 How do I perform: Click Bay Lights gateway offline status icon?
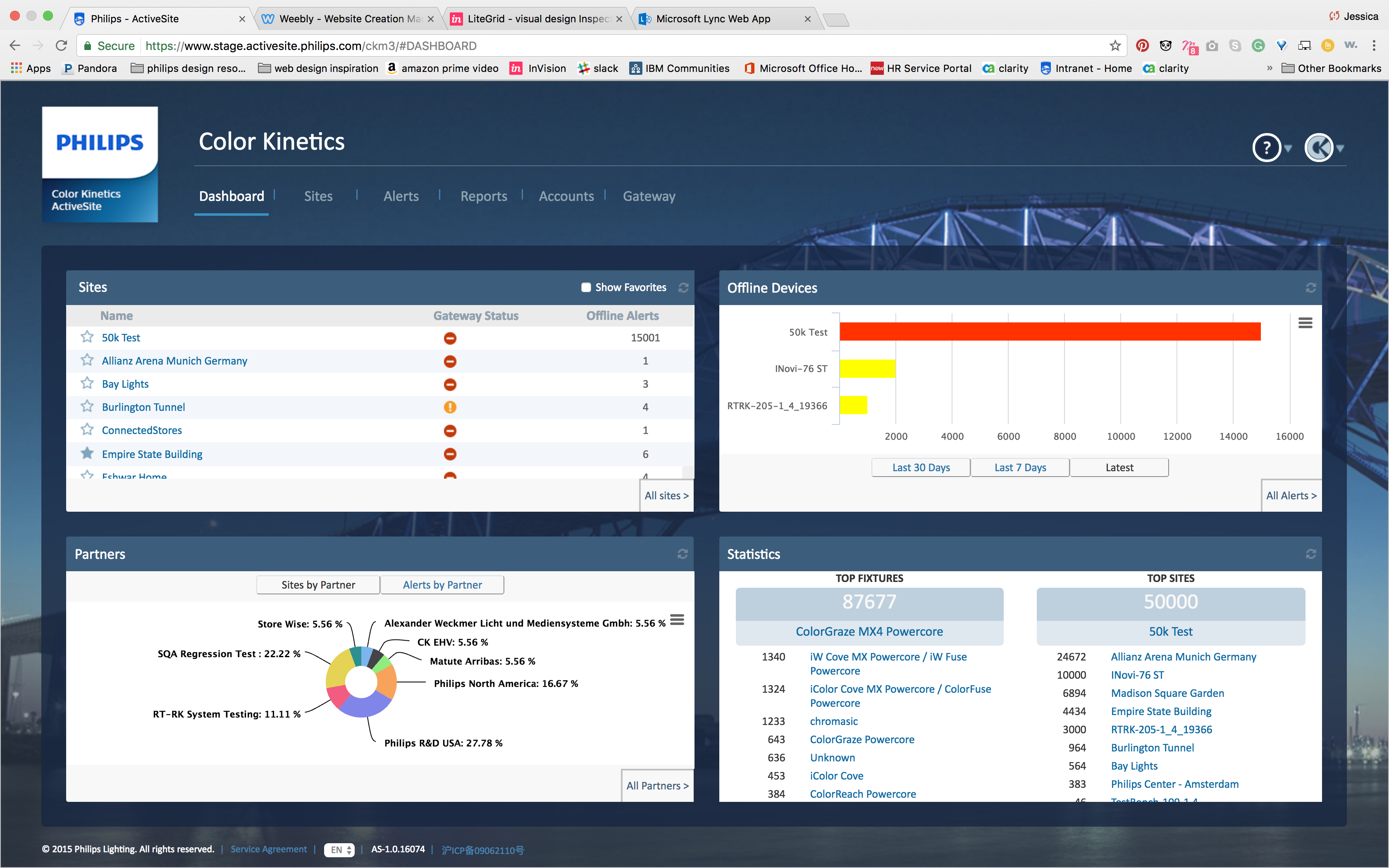click(450, 384)
